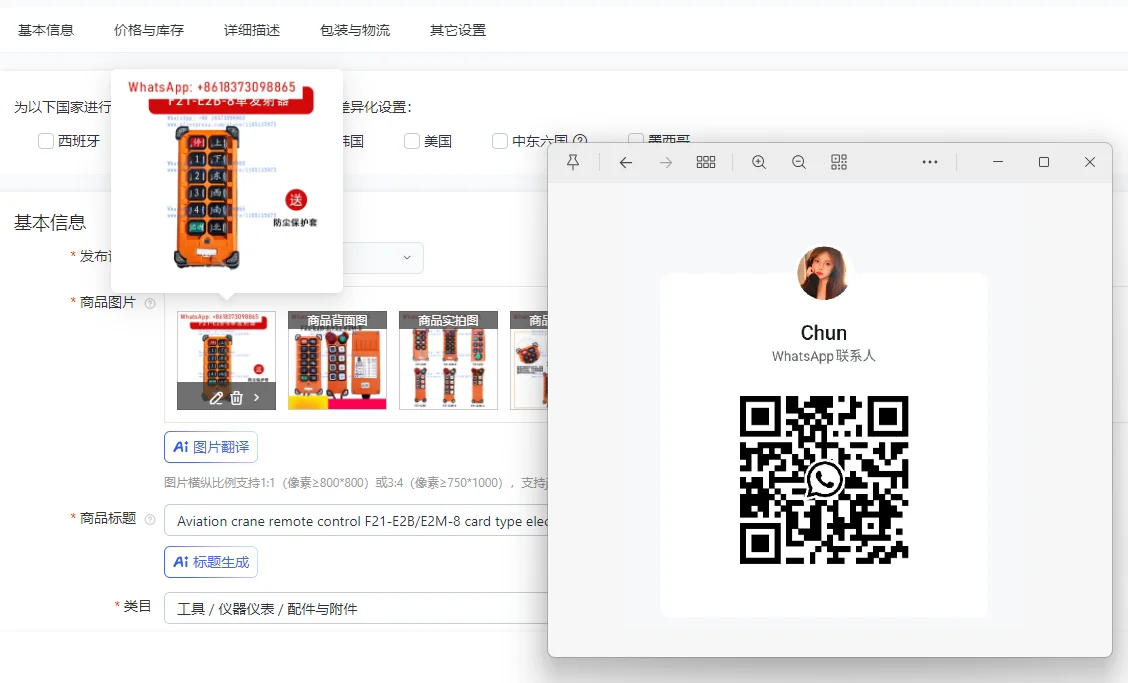
Task: Select the 商品实拍图 thumbnail
Action: [448, 361]
